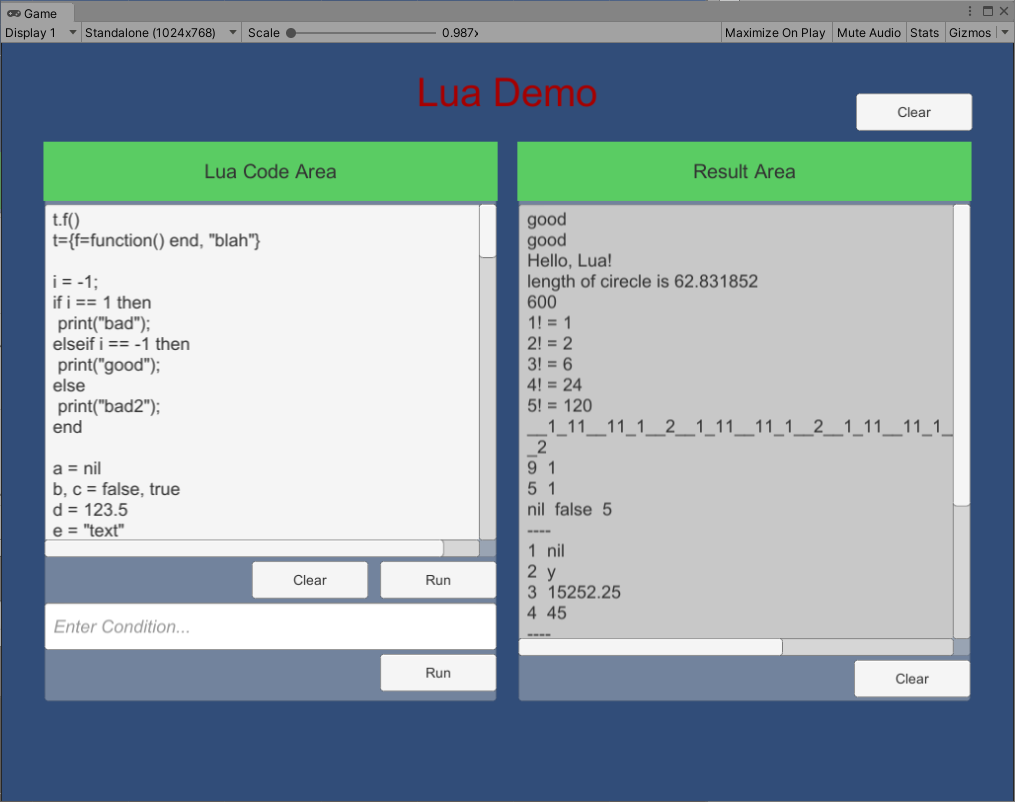Click the code line 'd = 123.5'
1015x802 pixels.
pos(90,510)
